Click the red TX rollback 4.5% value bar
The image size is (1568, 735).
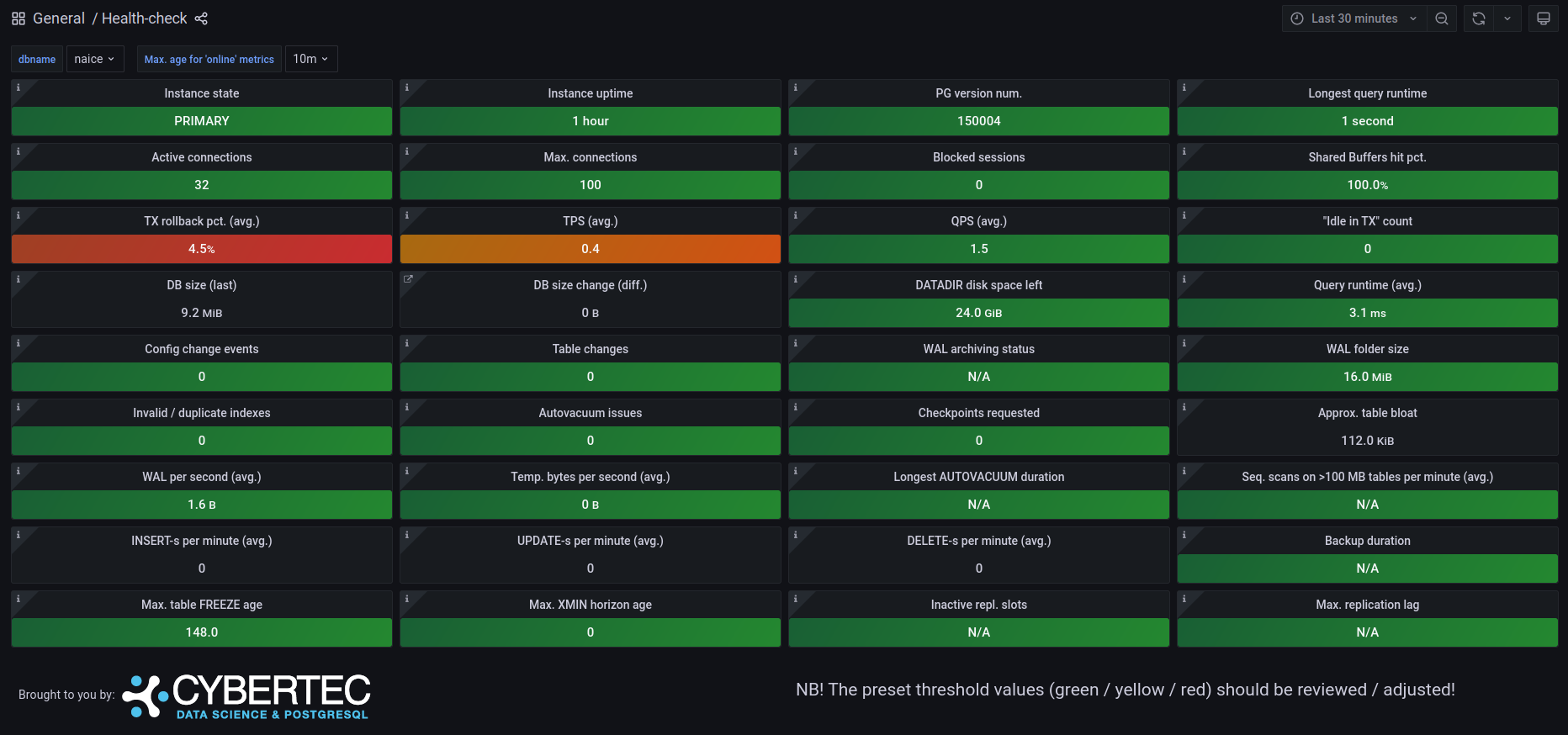[202, 249]
